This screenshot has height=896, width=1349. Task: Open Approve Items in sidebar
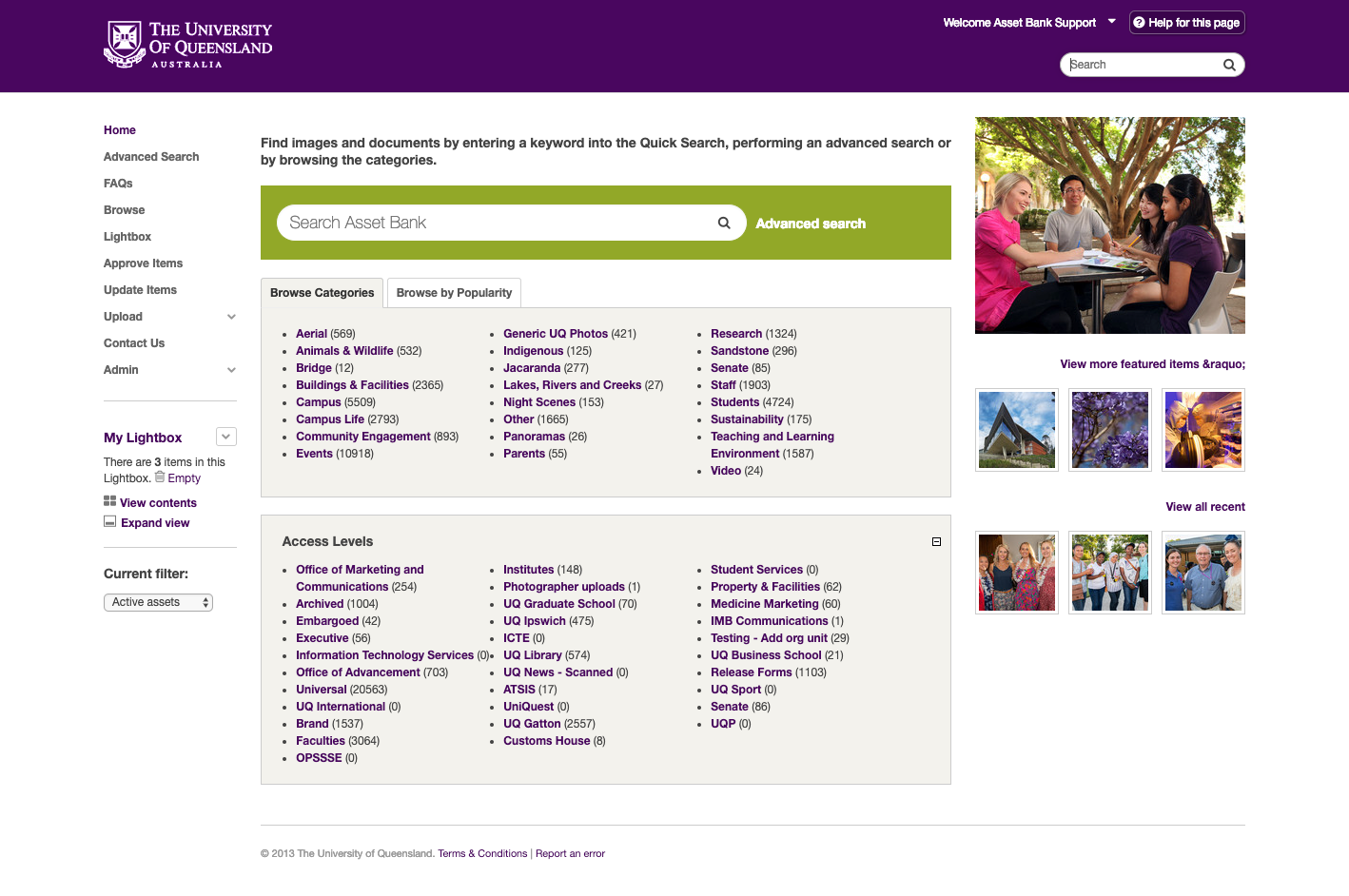(143, 263)
